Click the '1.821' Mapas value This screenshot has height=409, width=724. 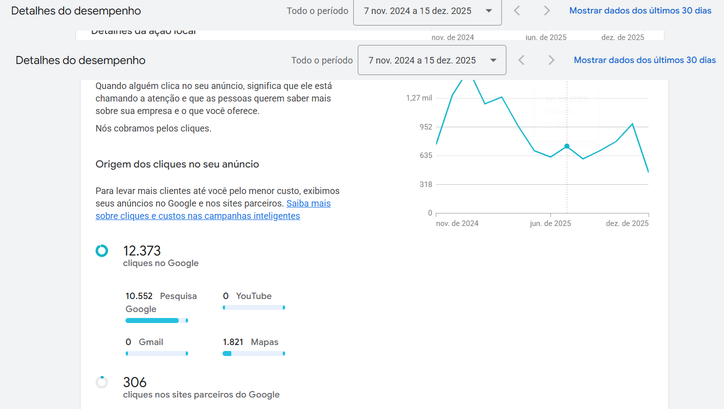(x=233, y=342)
